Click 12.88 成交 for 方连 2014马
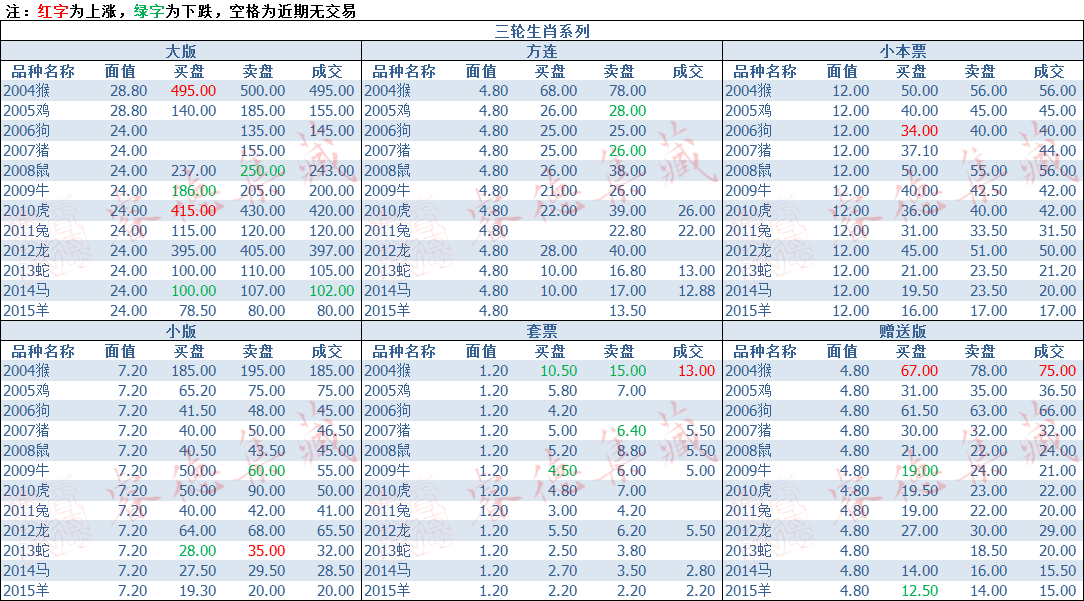Image resolution: width=1084 pixels, height=601 pixels. [697, 290]
